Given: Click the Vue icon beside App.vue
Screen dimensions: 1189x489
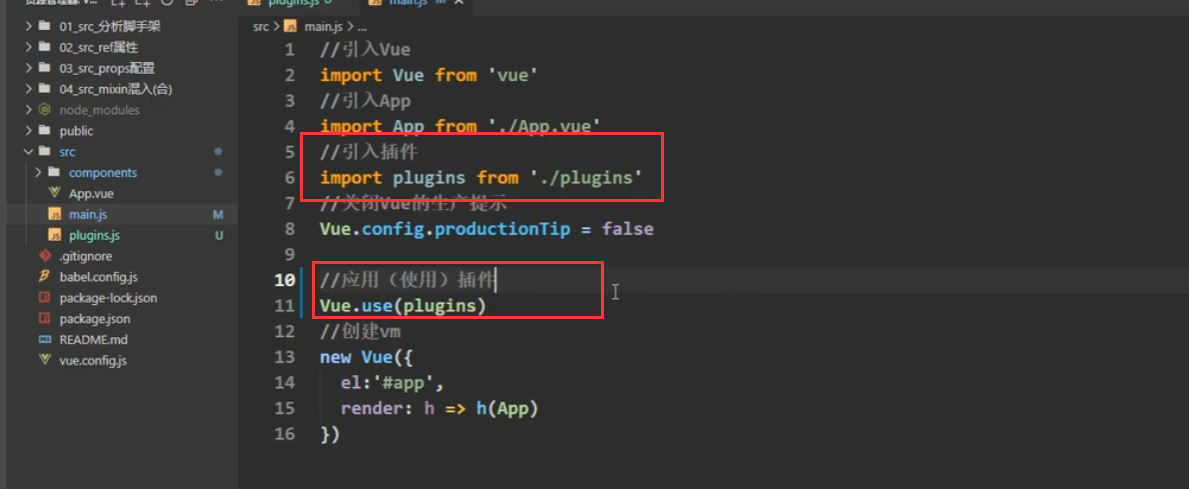Looking at the screenshot, I should tap(54, 193).
